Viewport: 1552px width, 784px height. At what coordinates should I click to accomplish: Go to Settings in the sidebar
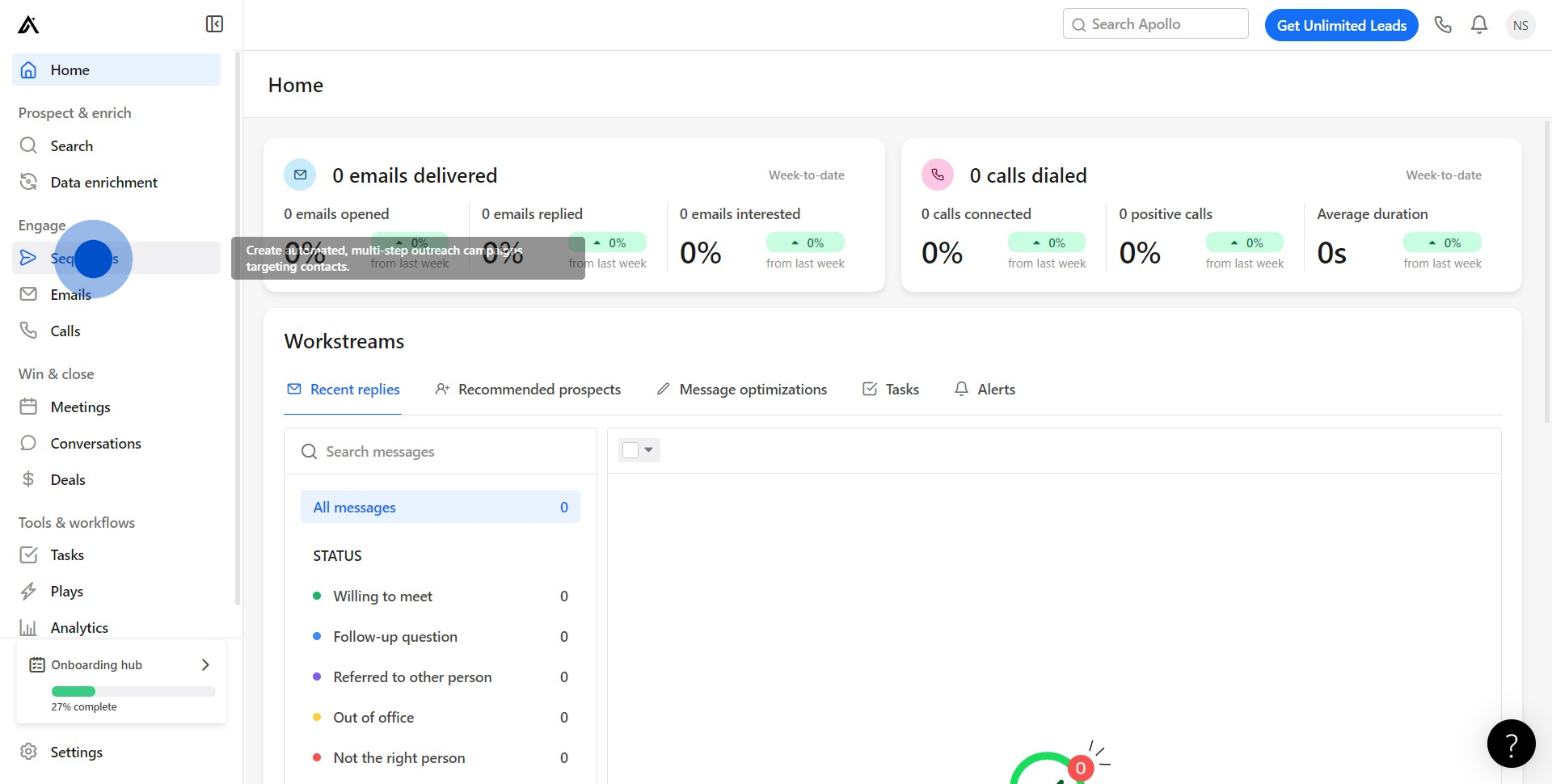(76, 752)
